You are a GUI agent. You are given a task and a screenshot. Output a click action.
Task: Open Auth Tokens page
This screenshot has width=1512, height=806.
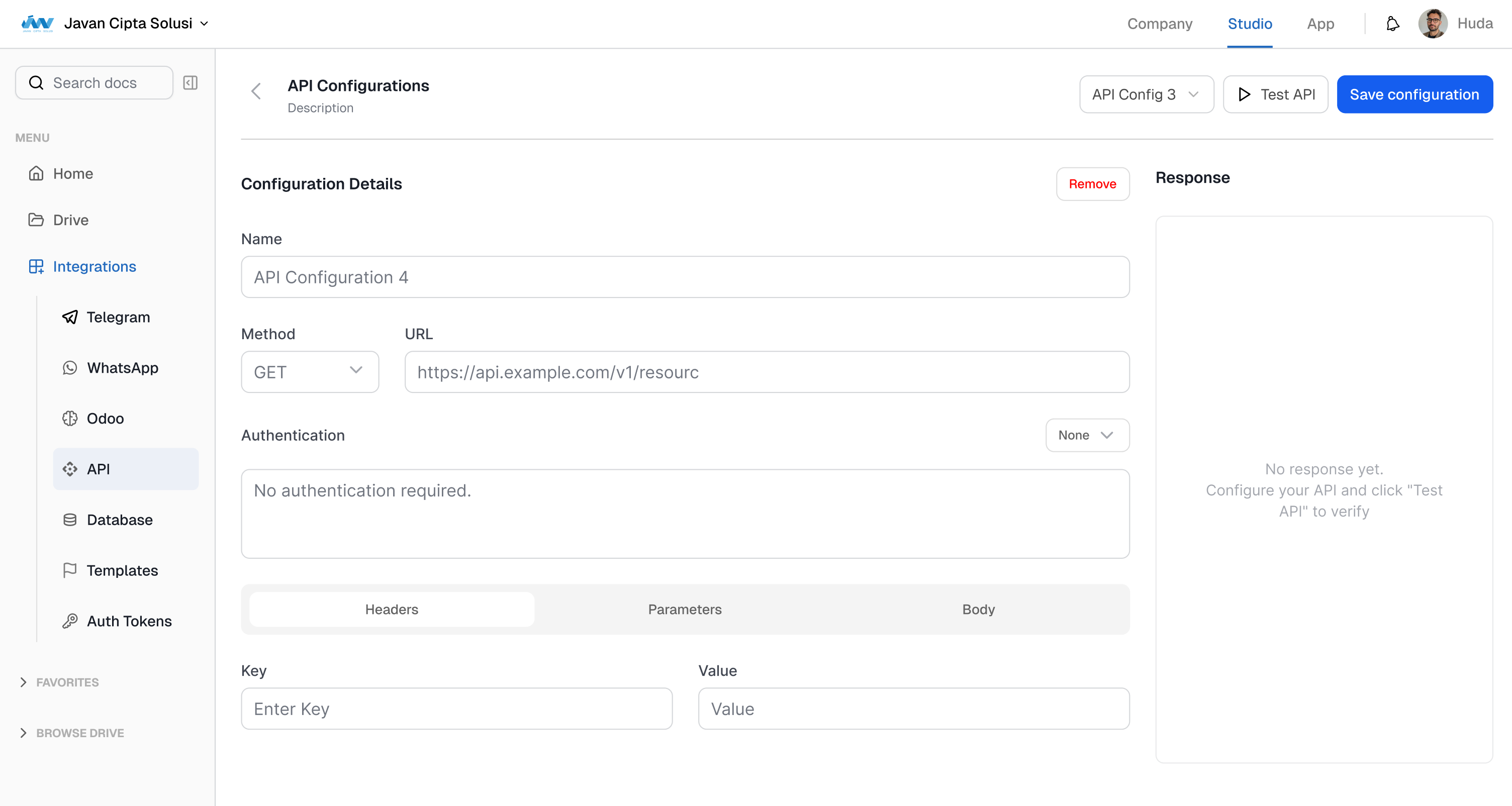(x=129, y=621)
